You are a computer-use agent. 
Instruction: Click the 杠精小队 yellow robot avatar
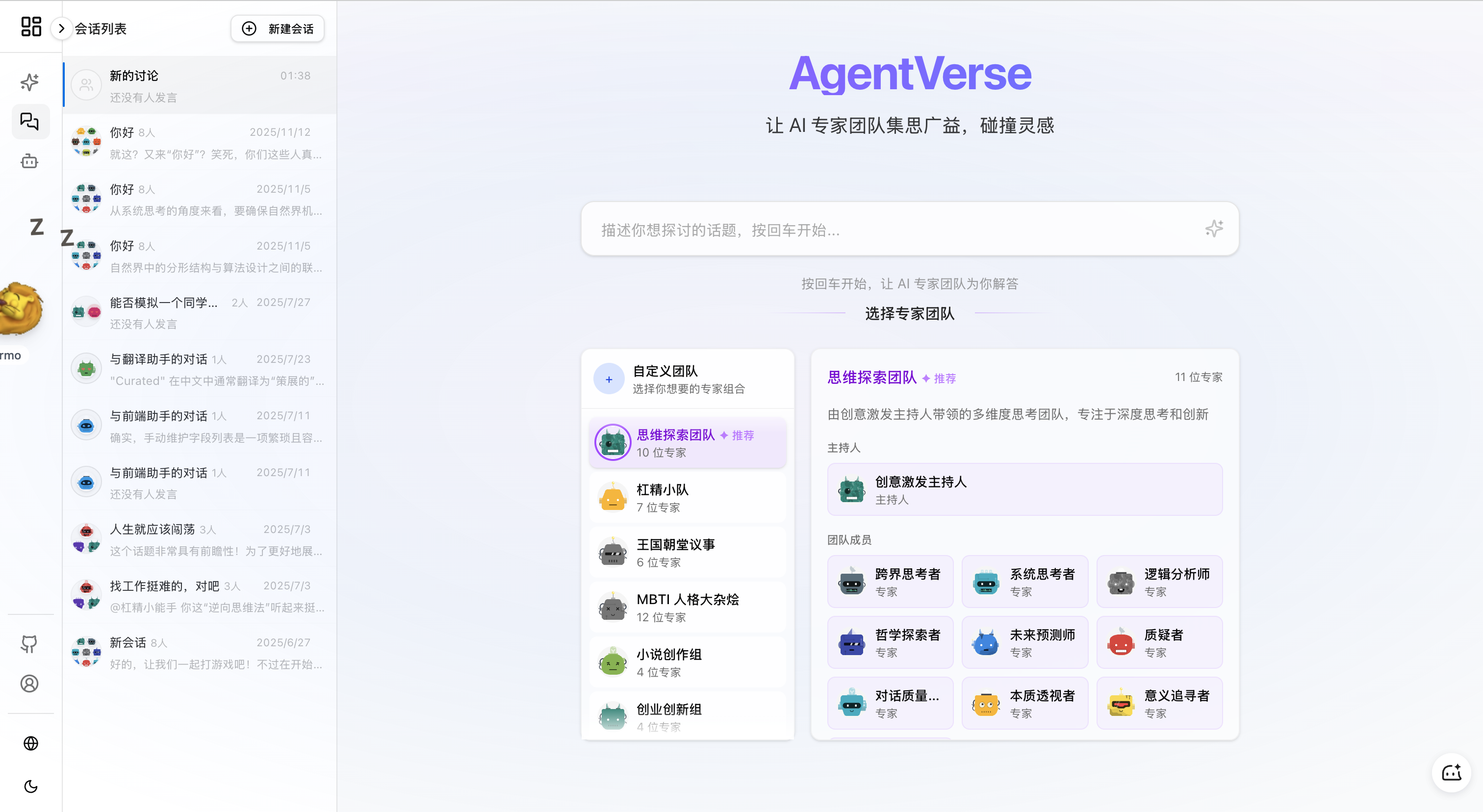[613, 497]
